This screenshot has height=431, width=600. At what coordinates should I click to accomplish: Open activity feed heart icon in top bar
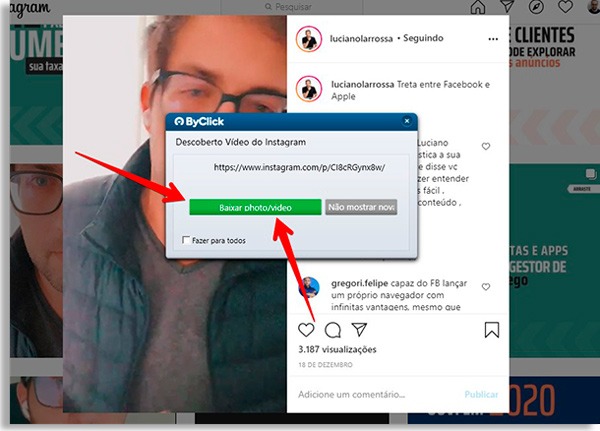(566, 8)
